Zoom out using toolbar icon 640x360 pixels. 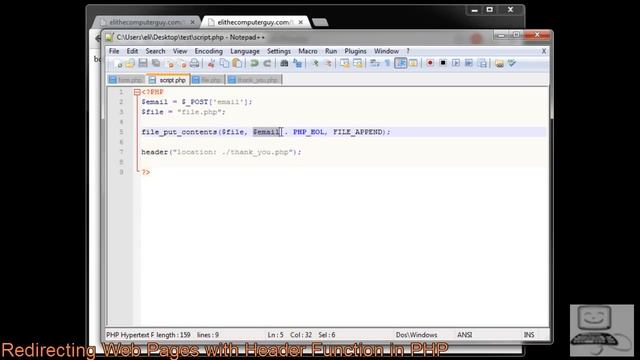coord(327,63)
